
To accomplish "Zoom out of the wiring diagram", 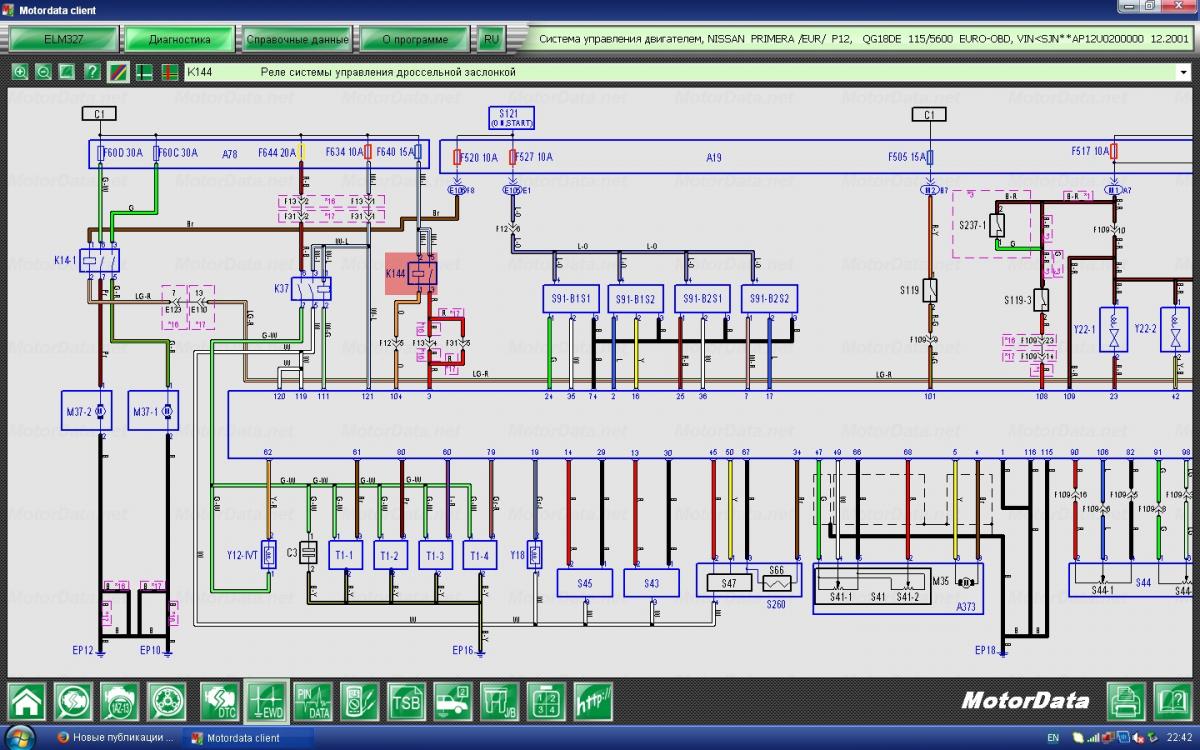I will click(44, 72).
